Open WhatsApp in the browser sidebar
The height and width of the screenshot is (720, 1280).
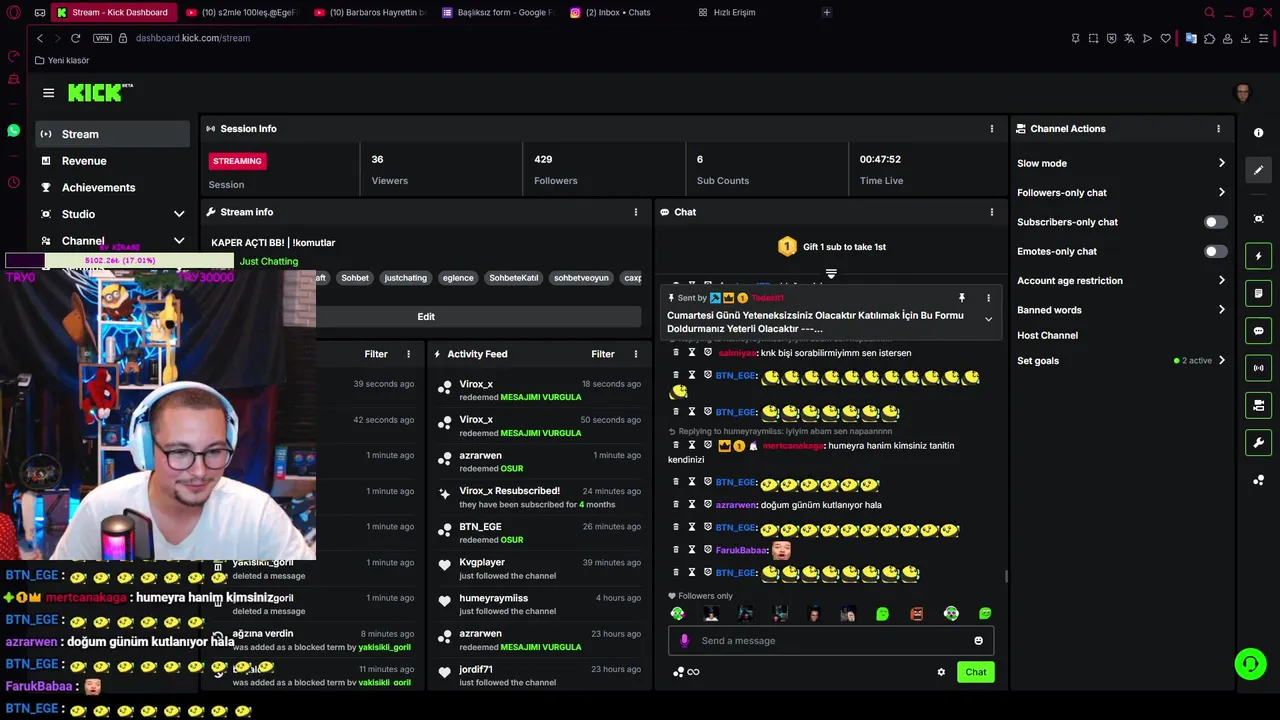coord(13,130)
